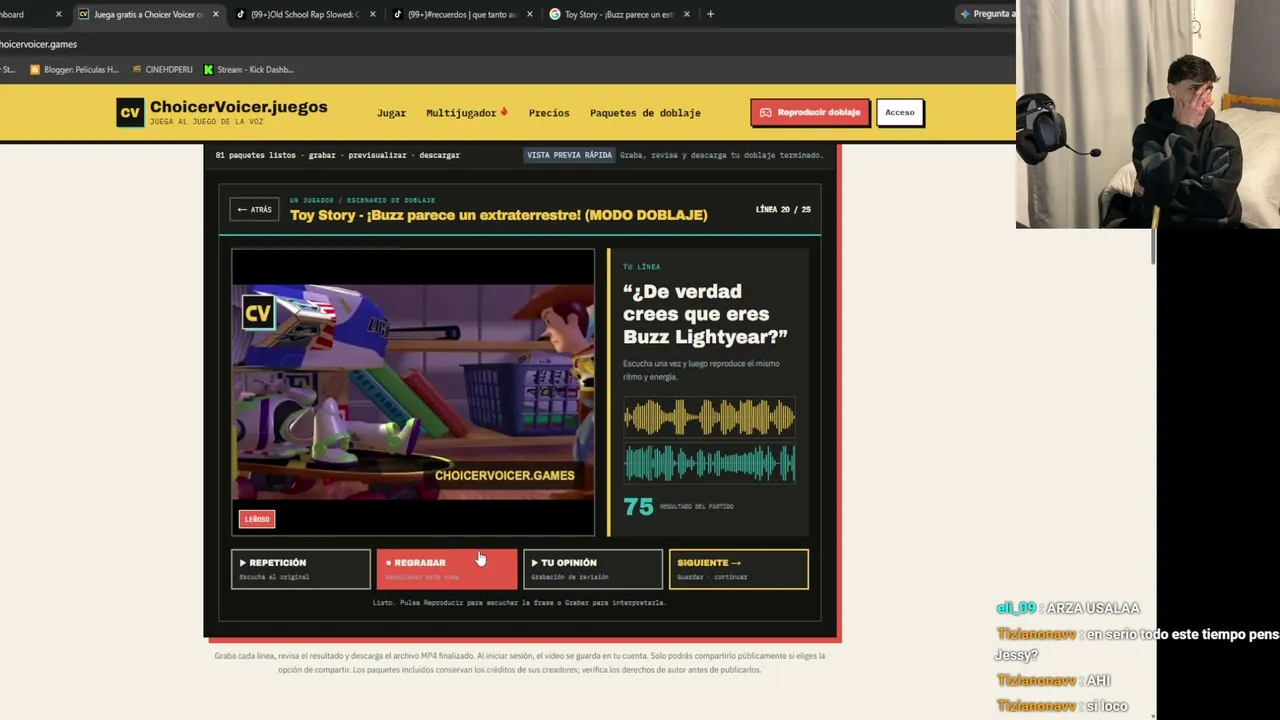Click the Toy Story video preview
The width and height of the screenshot is (1280, 720).
pos(413,392)
